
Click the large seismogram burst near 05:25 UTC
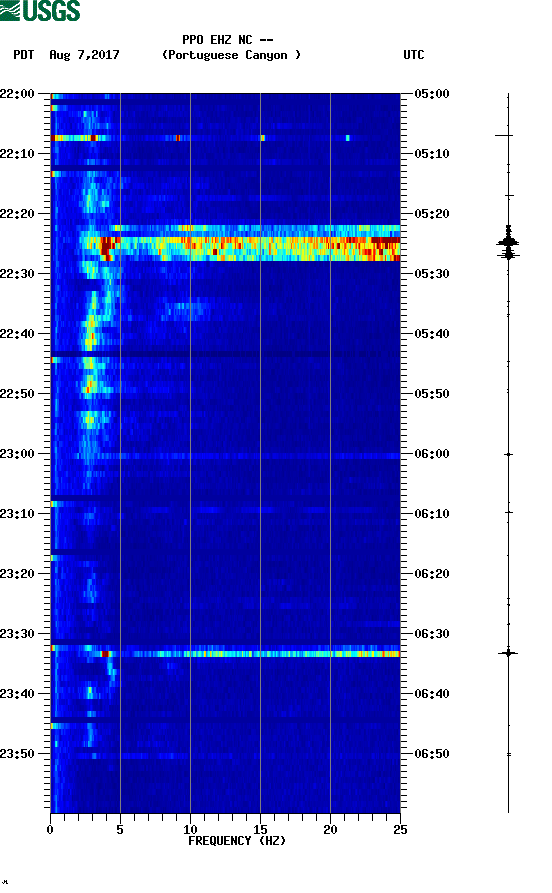tap(508, 243)
